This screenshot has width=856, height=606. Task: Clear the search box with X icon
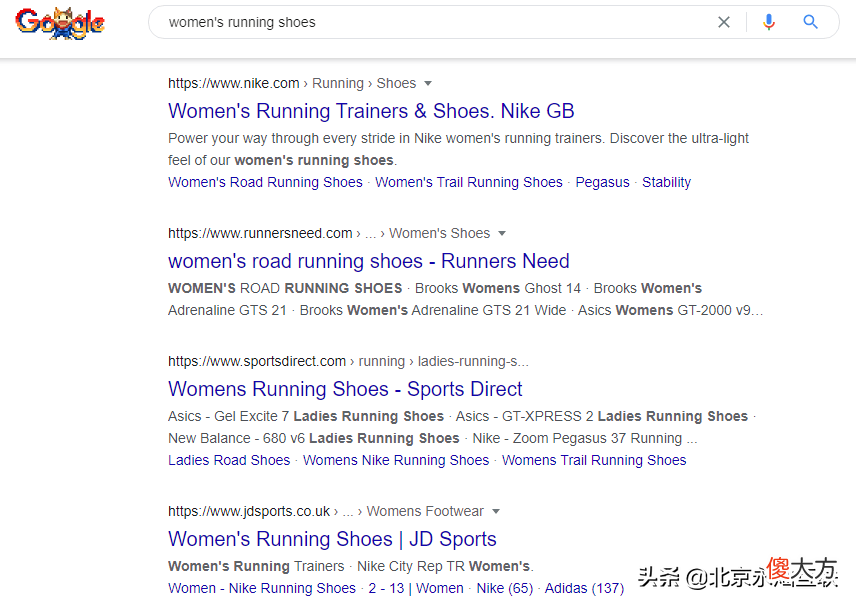point(724,22)
